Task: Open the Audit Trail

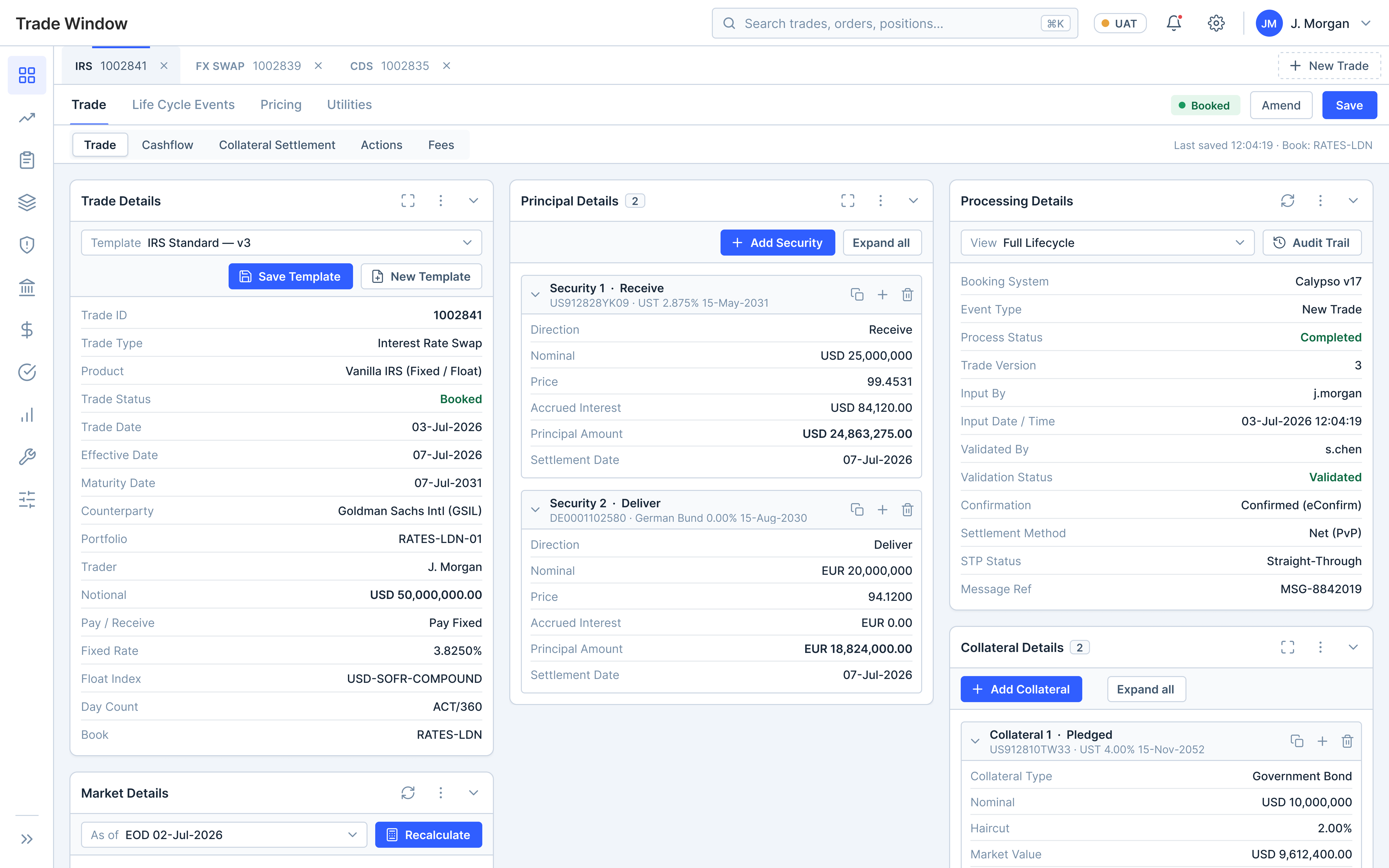Action: [x=1312, y=243]
